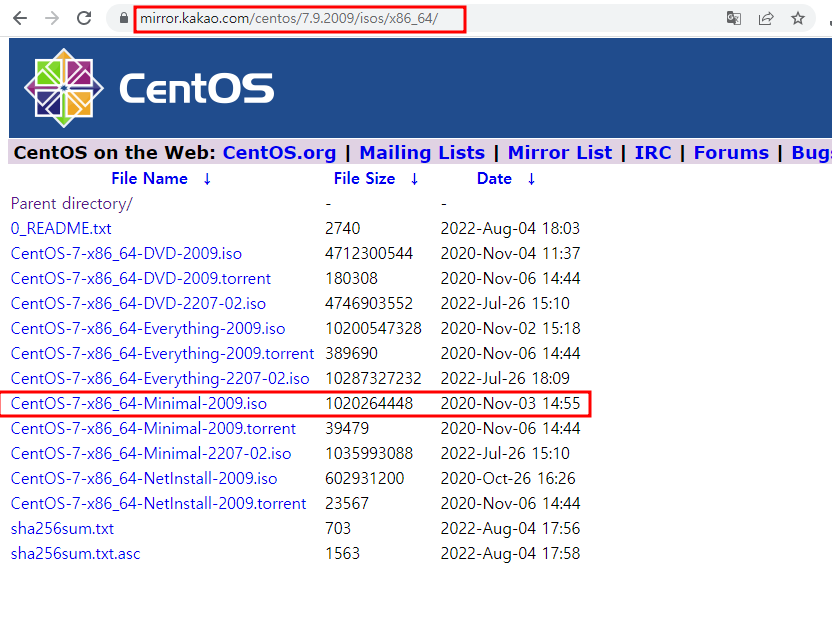Reload the page with the refresh icon

(x=84, y=19)
